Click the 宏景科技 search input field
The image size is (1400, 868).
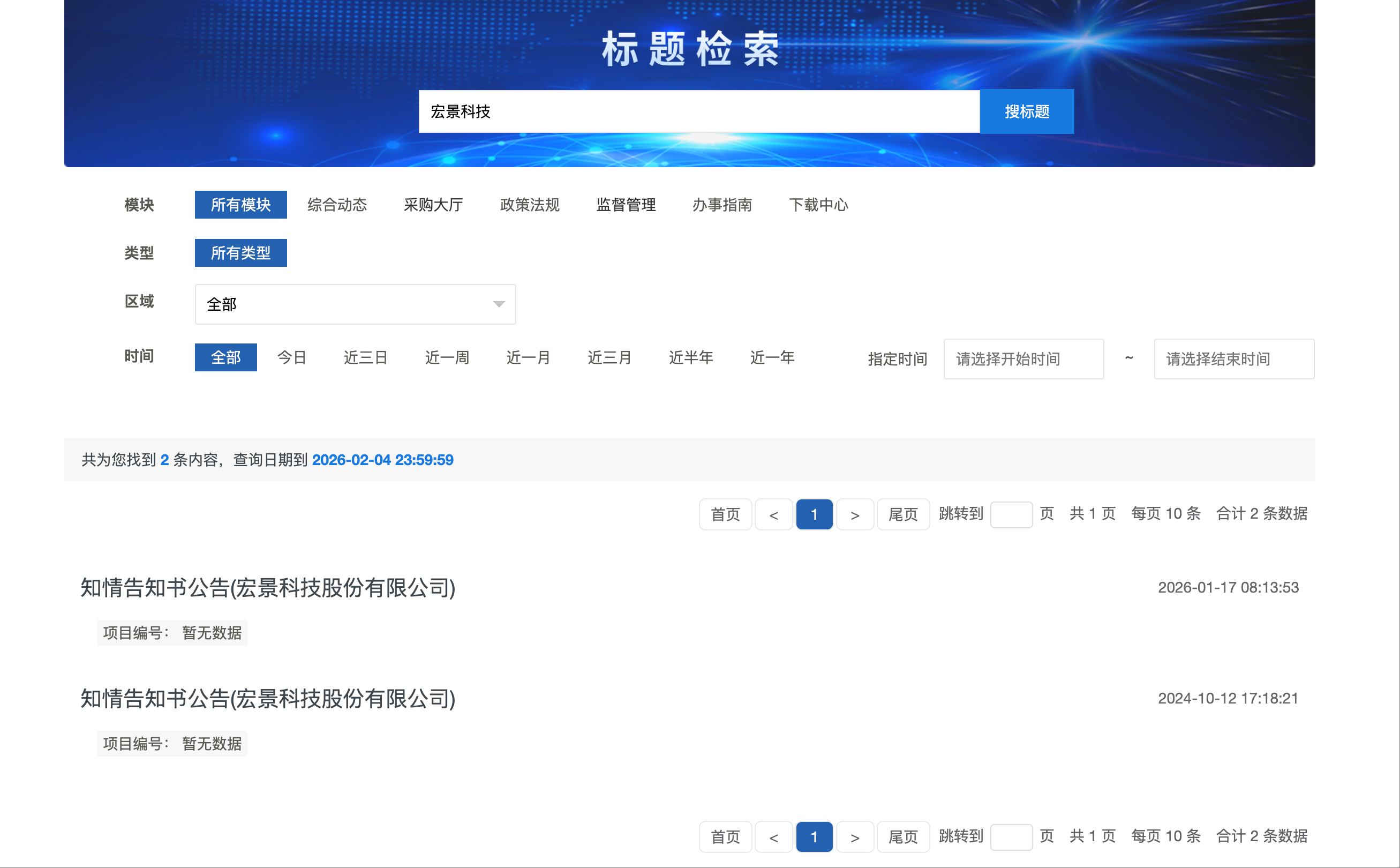698,111
